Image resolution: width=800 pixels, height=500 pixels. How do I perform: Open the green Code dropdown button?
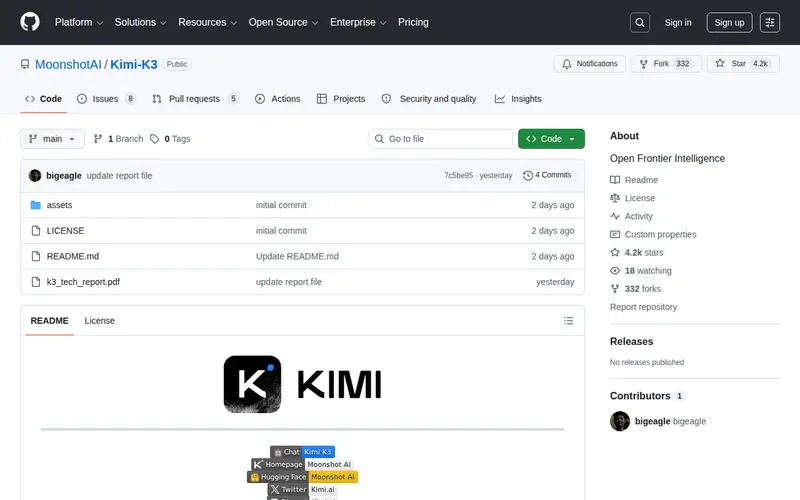click(551, 139)
